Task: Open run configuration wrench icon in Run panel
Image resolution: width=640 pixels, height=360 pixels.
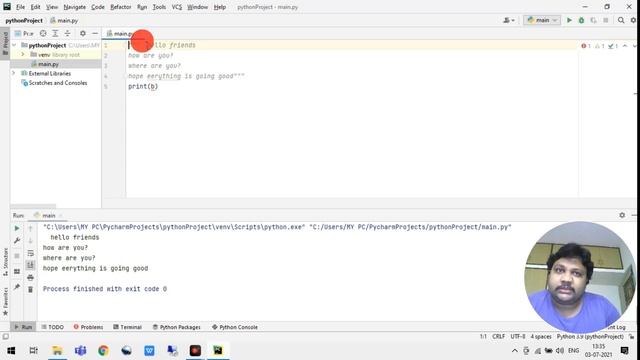Action: click(x=17, y=240)
